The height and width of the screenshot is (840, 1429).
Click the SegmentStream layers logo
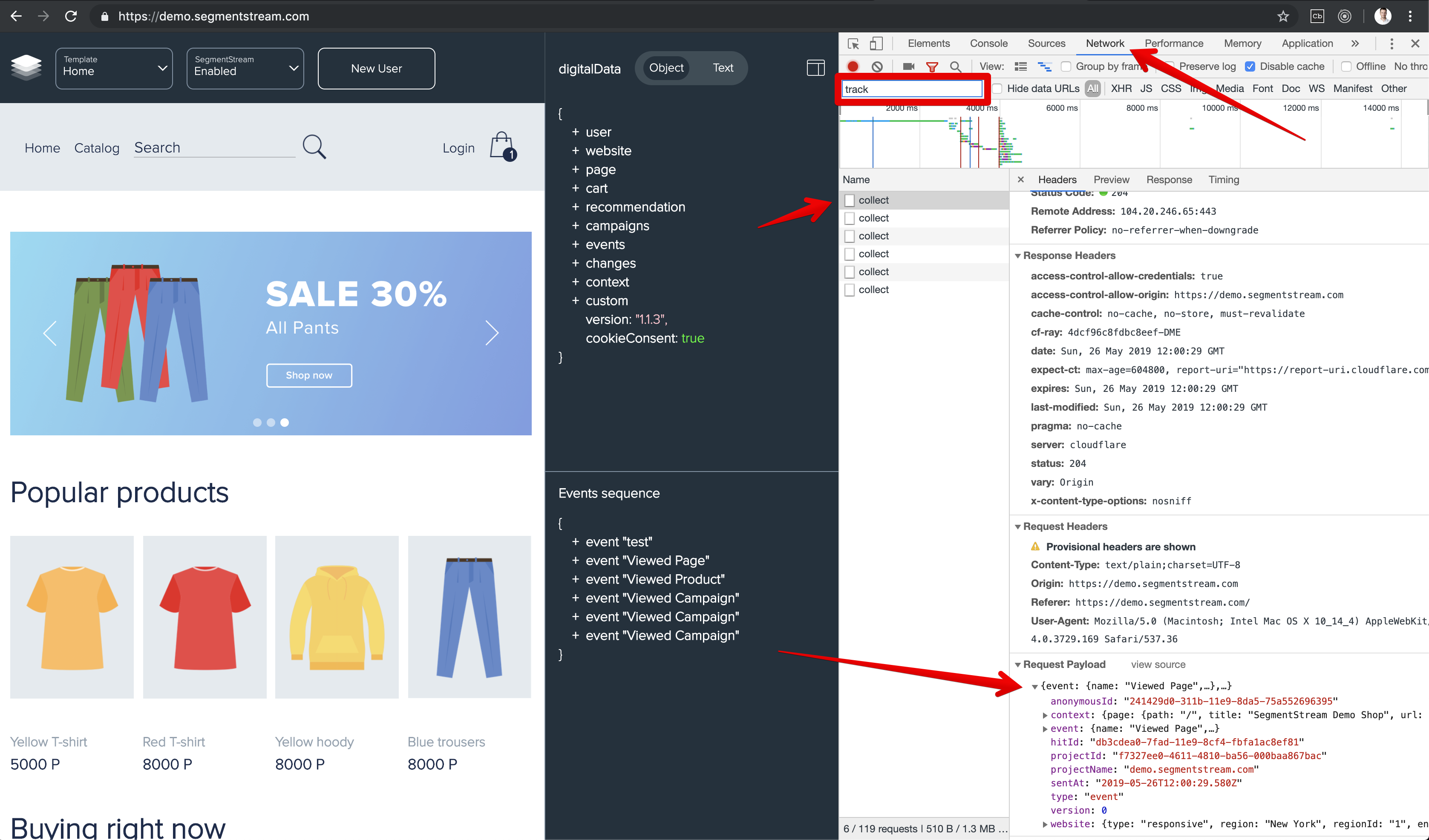pos(26,67)
